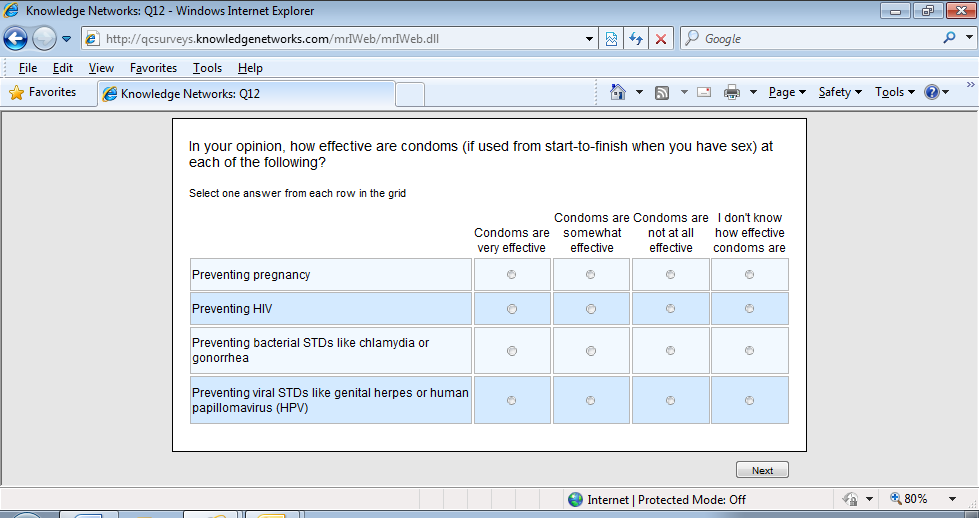Open the search provider dropdown arrow
The height and width of the screenshot is (518, 979).
click(969, 37)
